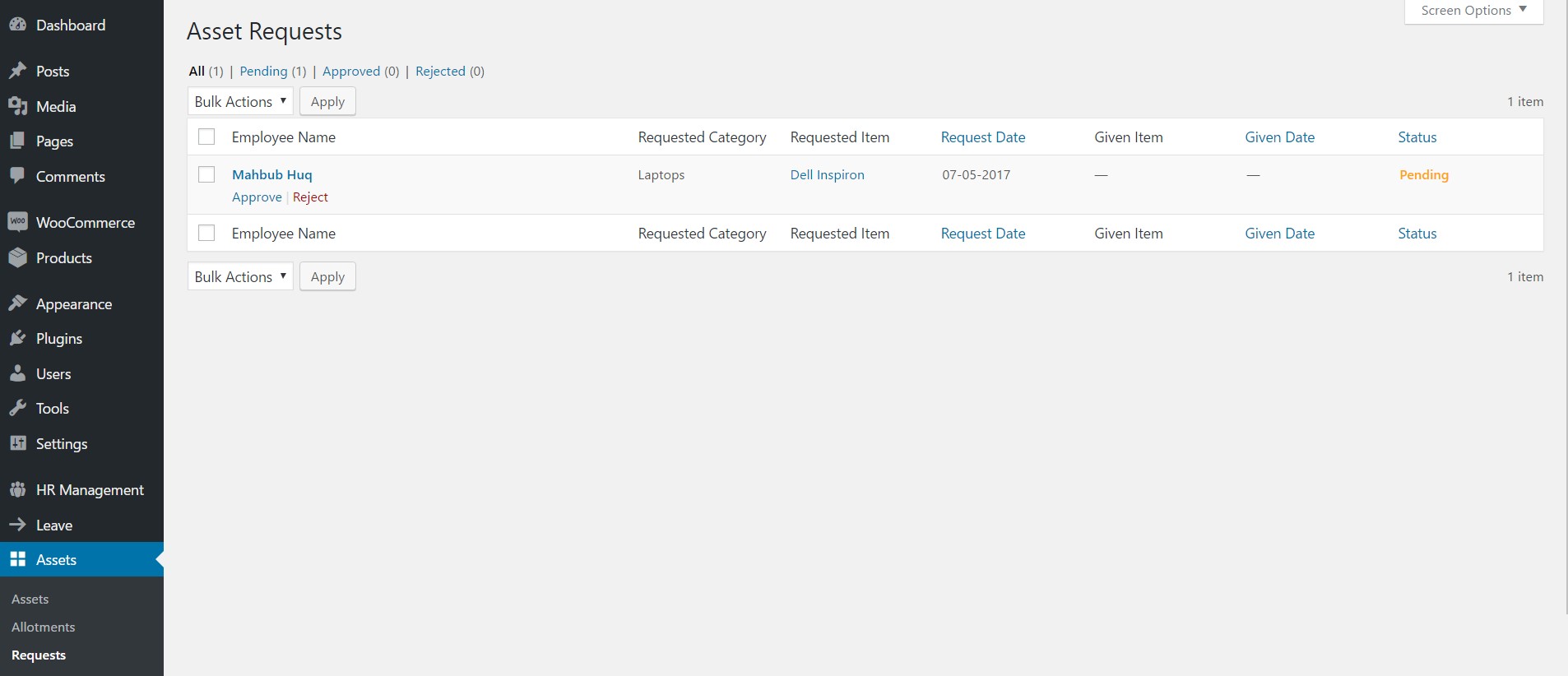Tick the Mahbub Huq row checkbox
The image size is (1568, 676).
click(x=206, y=174)
